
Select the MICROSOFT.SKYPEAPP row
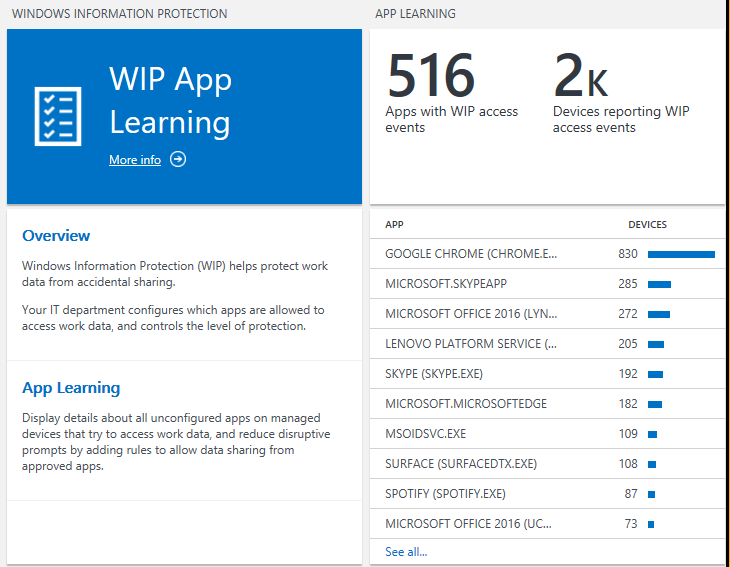[x=548, y=284]
